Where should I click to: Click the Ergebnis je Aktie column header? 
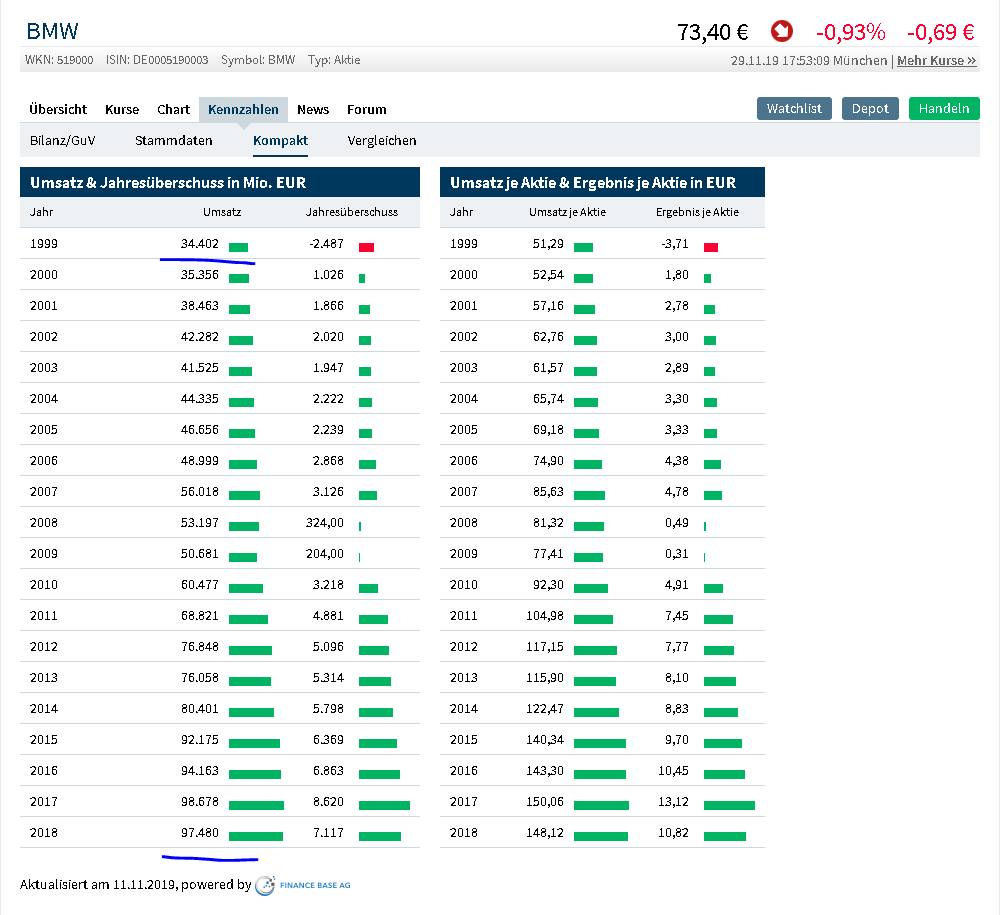697,212
